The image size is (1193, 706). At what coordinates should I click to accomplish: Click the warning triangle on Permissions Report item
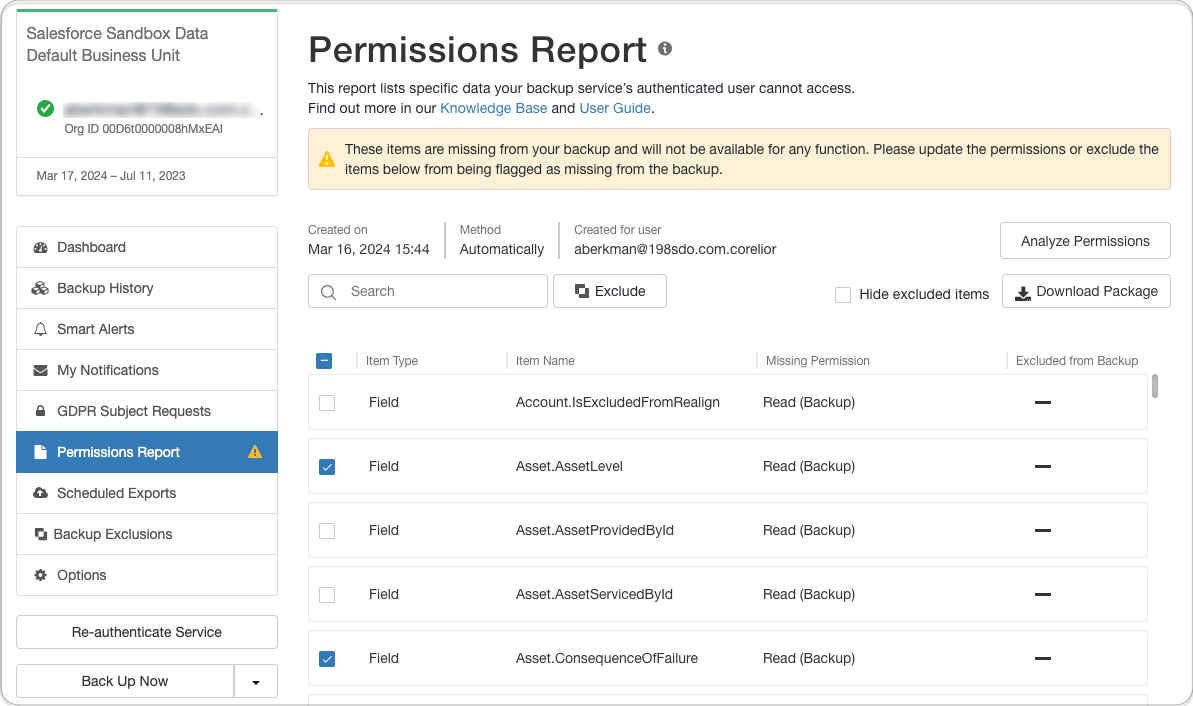(255, 452)
